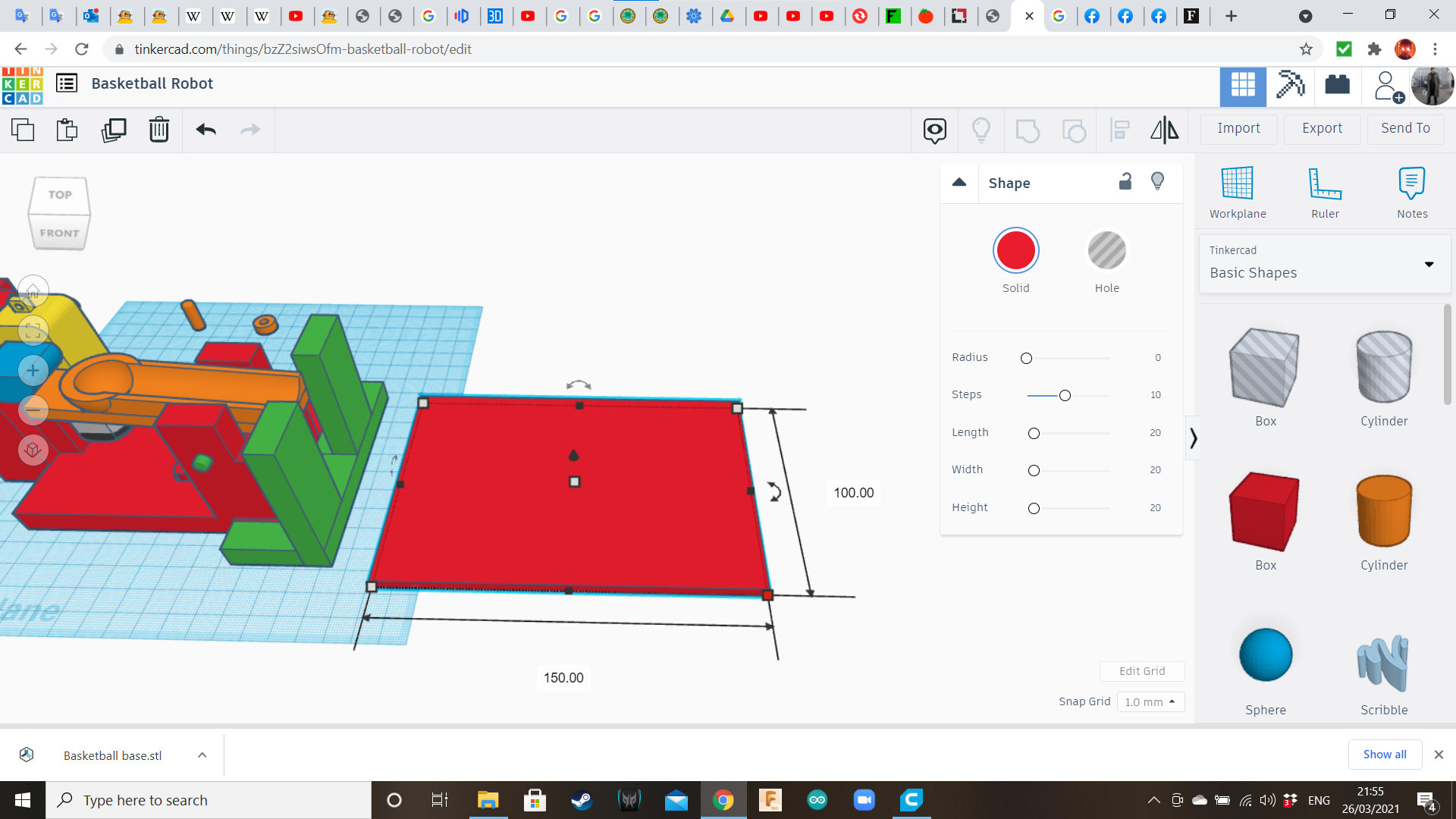Open the Tinkercad designs list menu

coord(67,83)
